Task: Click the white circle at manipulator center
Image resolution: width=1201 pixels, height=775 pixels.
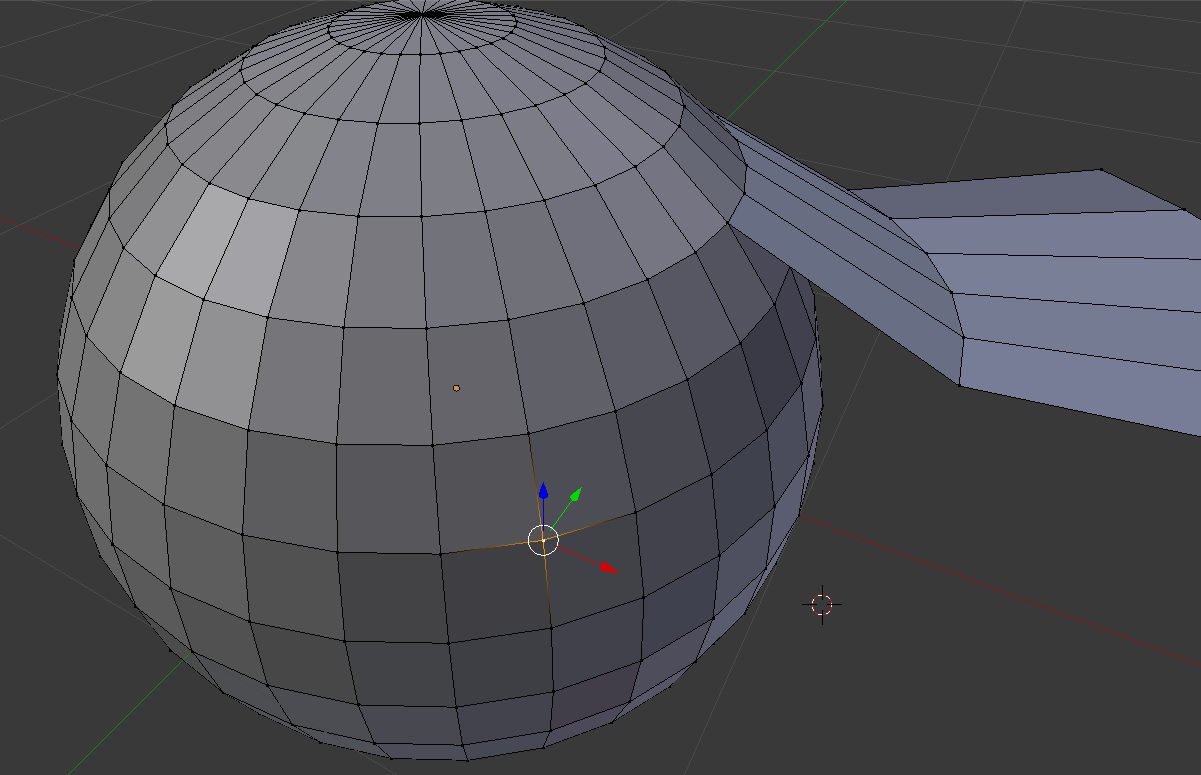Action: (543, 540)
